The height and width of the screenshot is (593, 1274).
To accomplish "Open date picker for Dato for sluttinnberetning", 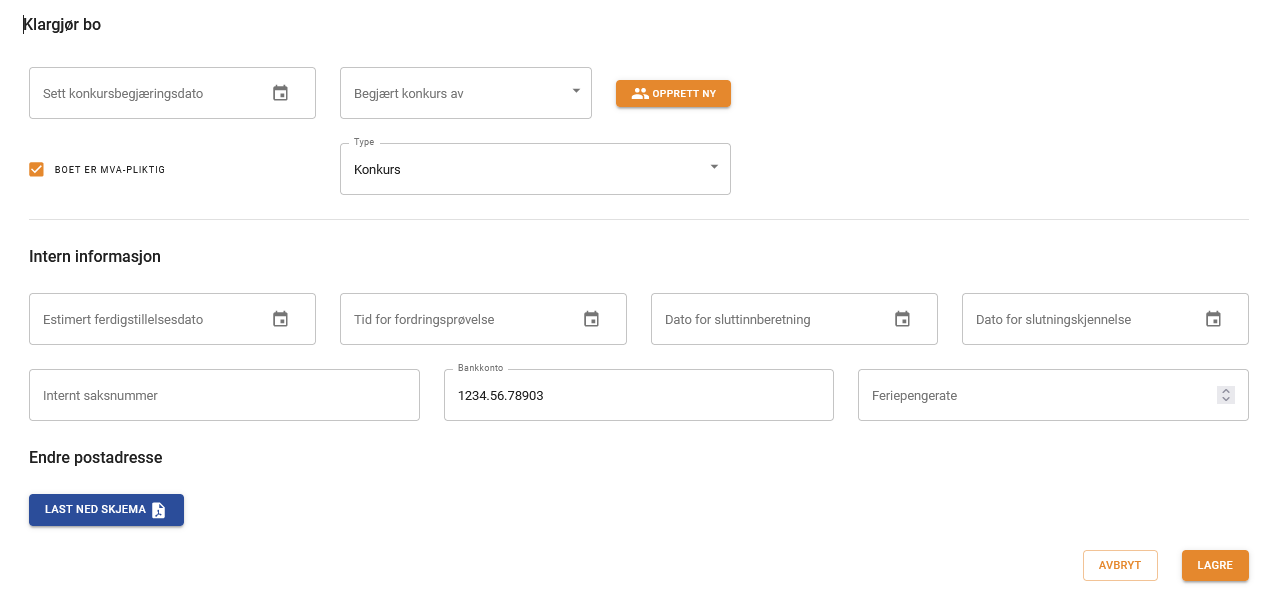I will (x=902, y=319).
